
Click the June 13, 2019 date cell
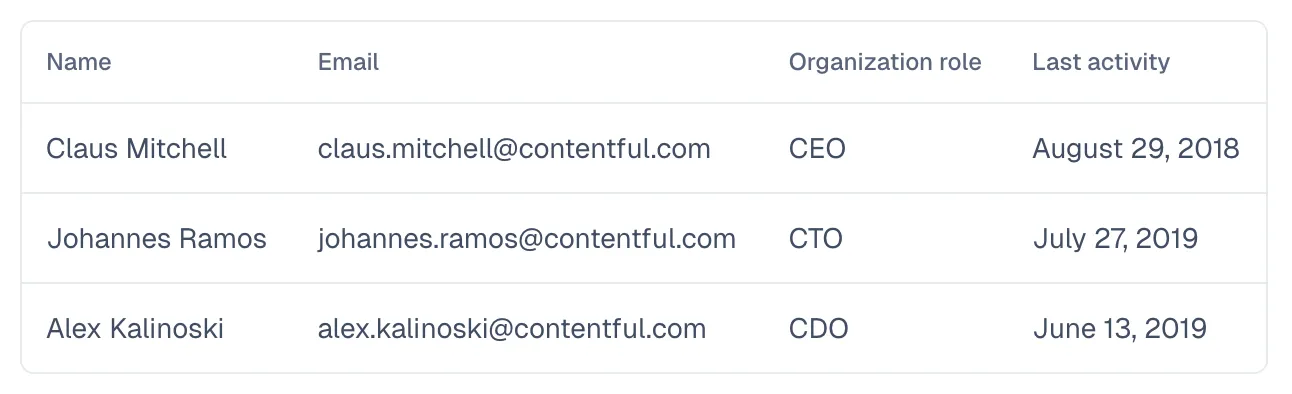pos(1119,329)
